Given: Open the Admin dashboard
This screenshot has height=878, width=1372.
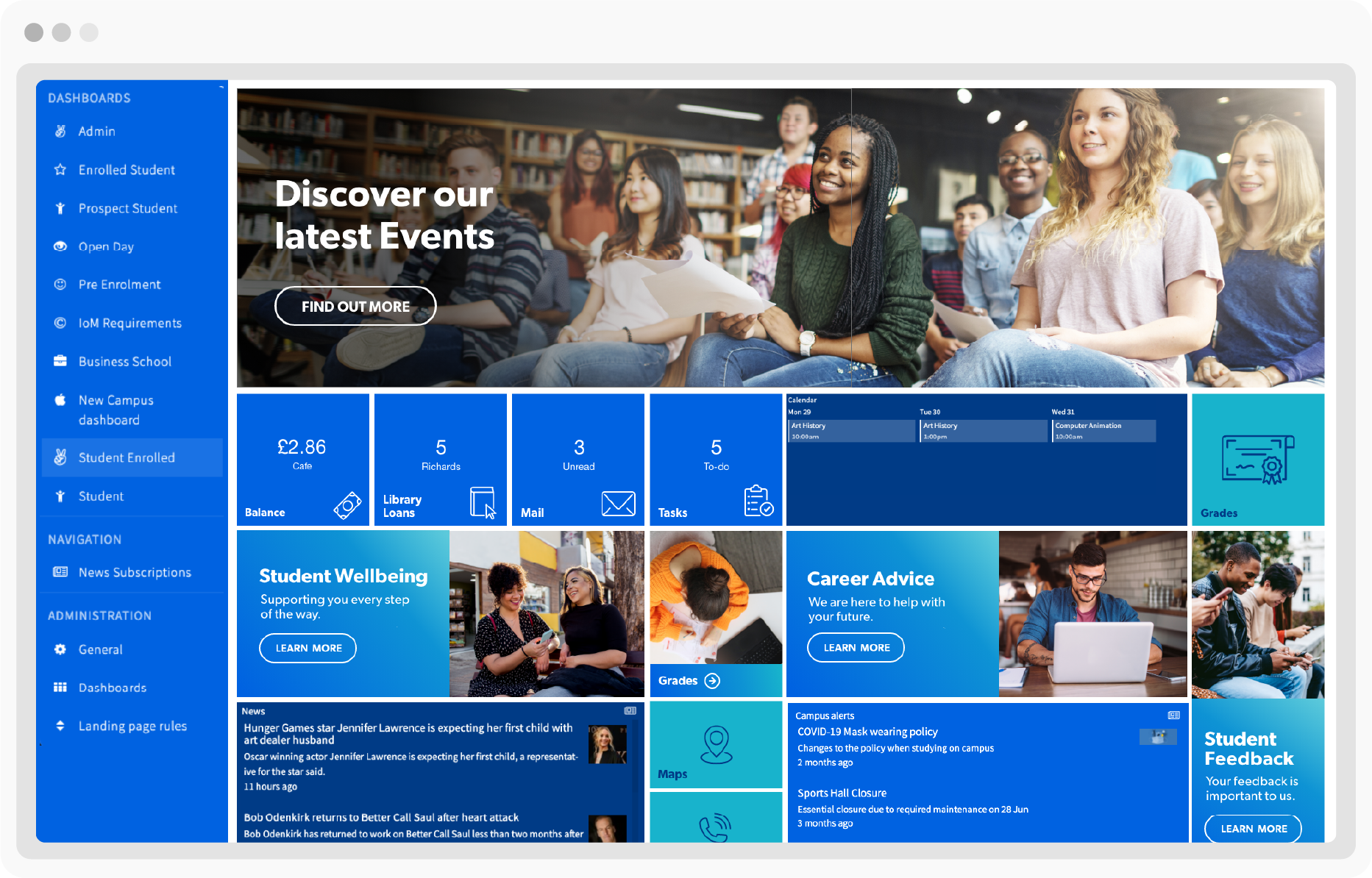Looking at the screenshot, I should click(x=132, y=131).
